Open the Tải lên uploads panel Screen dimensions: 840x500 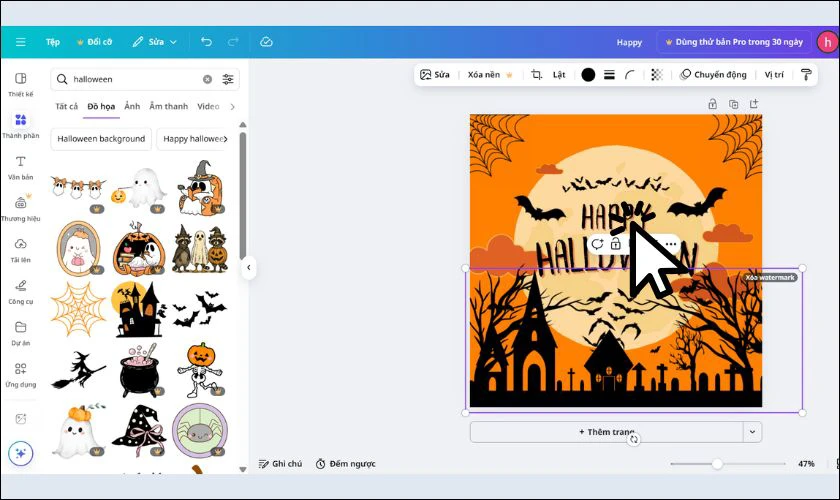(20, 249)
